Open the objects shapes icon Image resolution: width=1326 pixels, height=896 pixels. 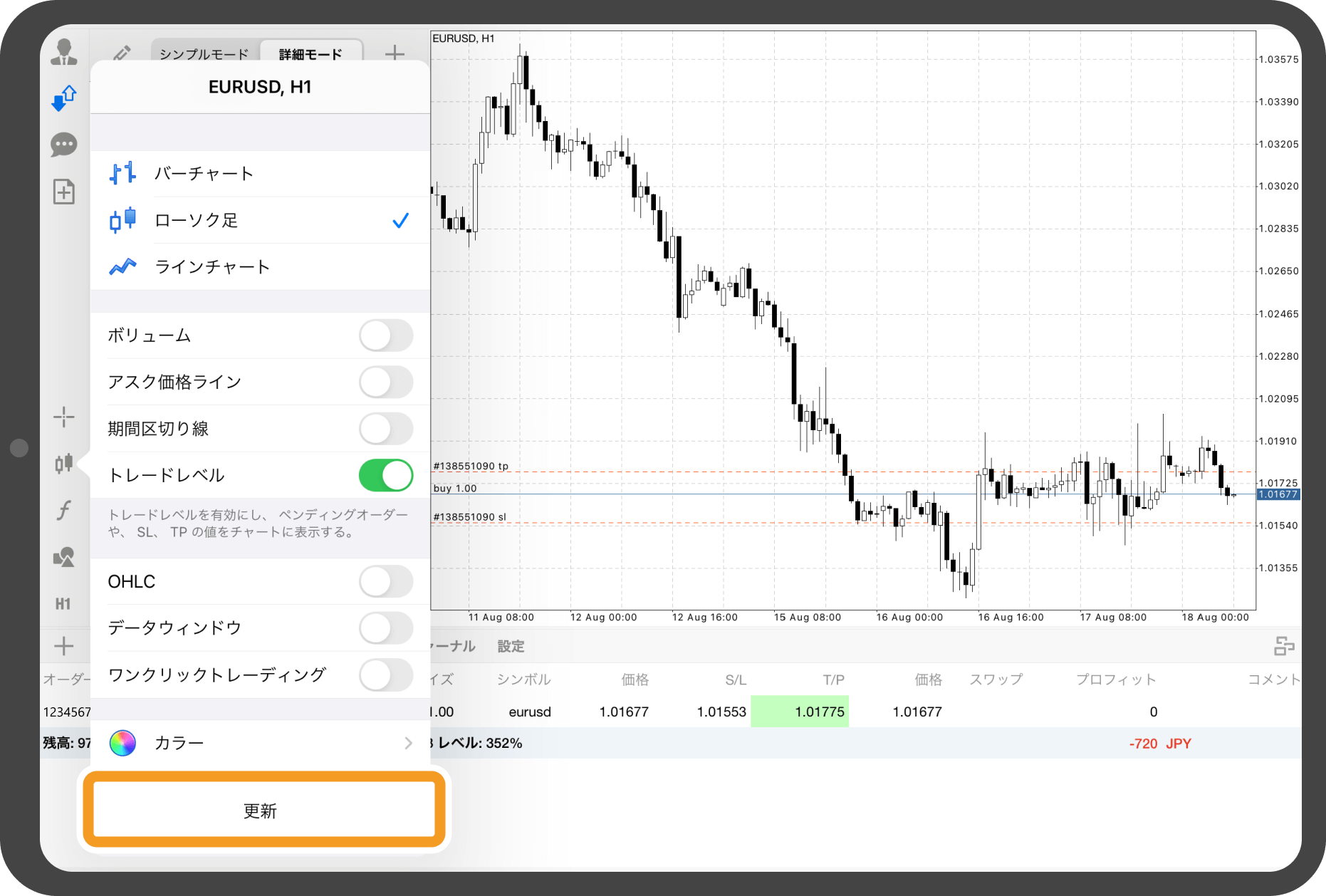(64, 557)
